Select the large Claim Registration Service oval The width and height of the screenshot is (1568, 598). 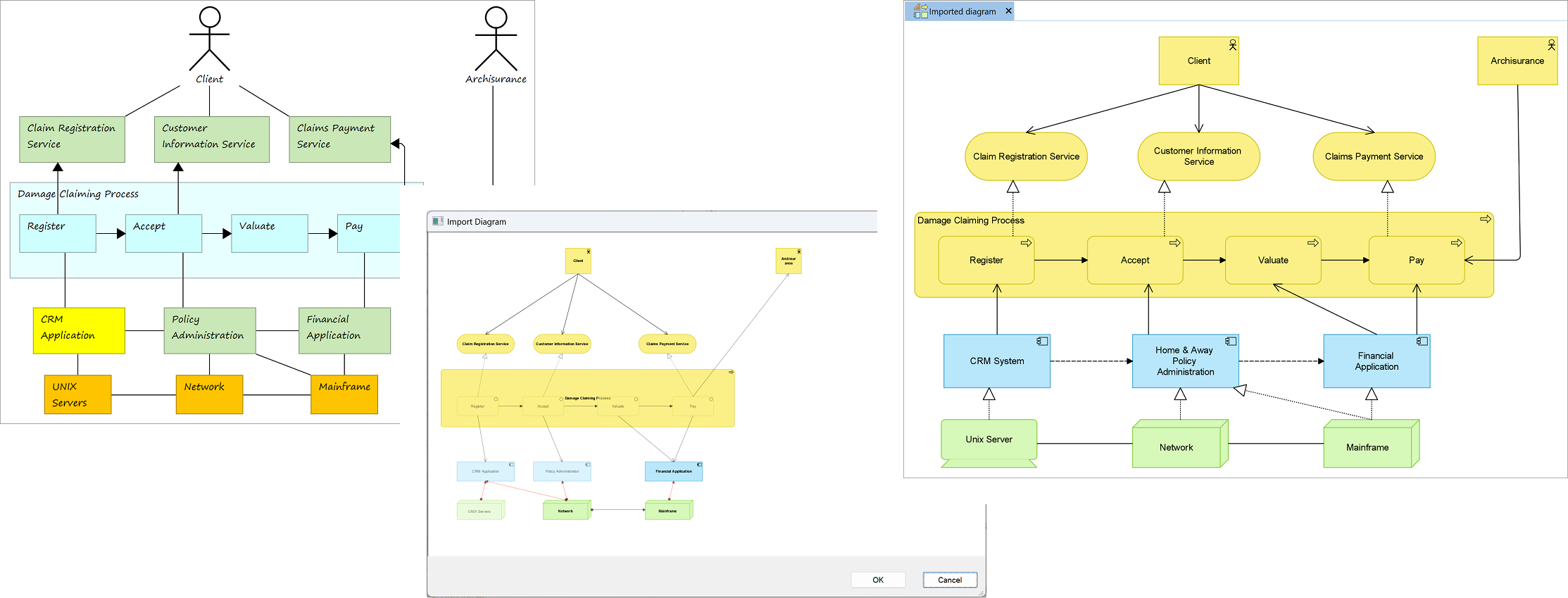(x=1026, y=156)
